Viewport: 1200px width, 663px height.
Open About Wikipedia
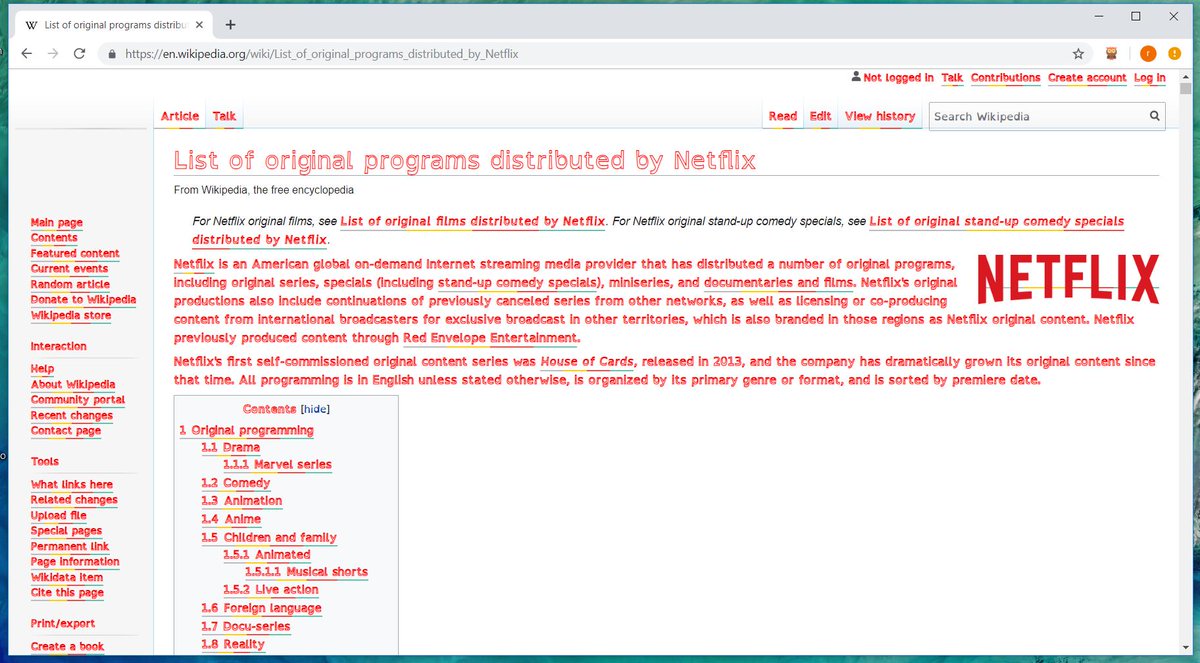[73, 385]
